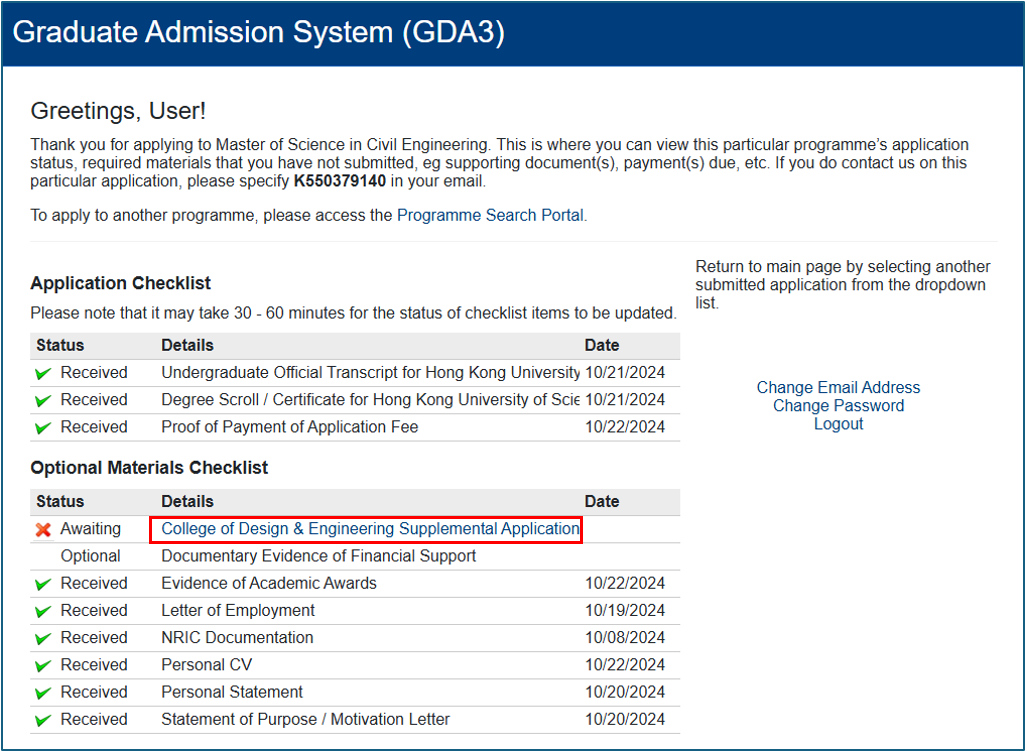1027x751 pixels.
Task: Click the application number K550379140
Action: [x=340, y=181]
